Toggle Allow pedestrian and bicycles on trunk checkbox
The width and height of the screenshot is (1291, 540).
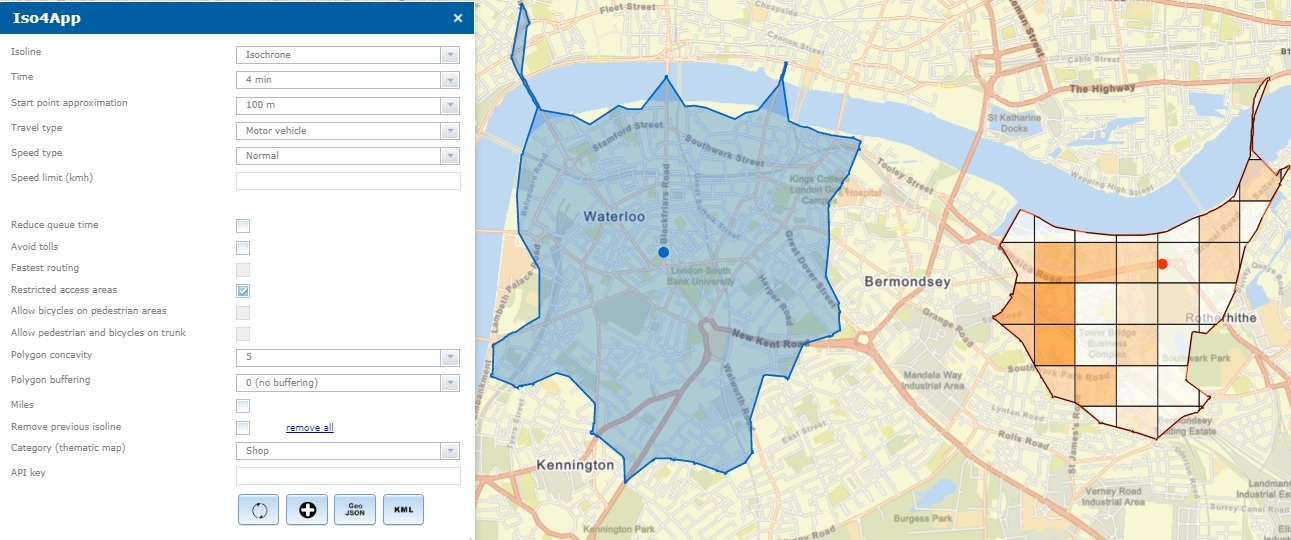(x=243, y=334)
